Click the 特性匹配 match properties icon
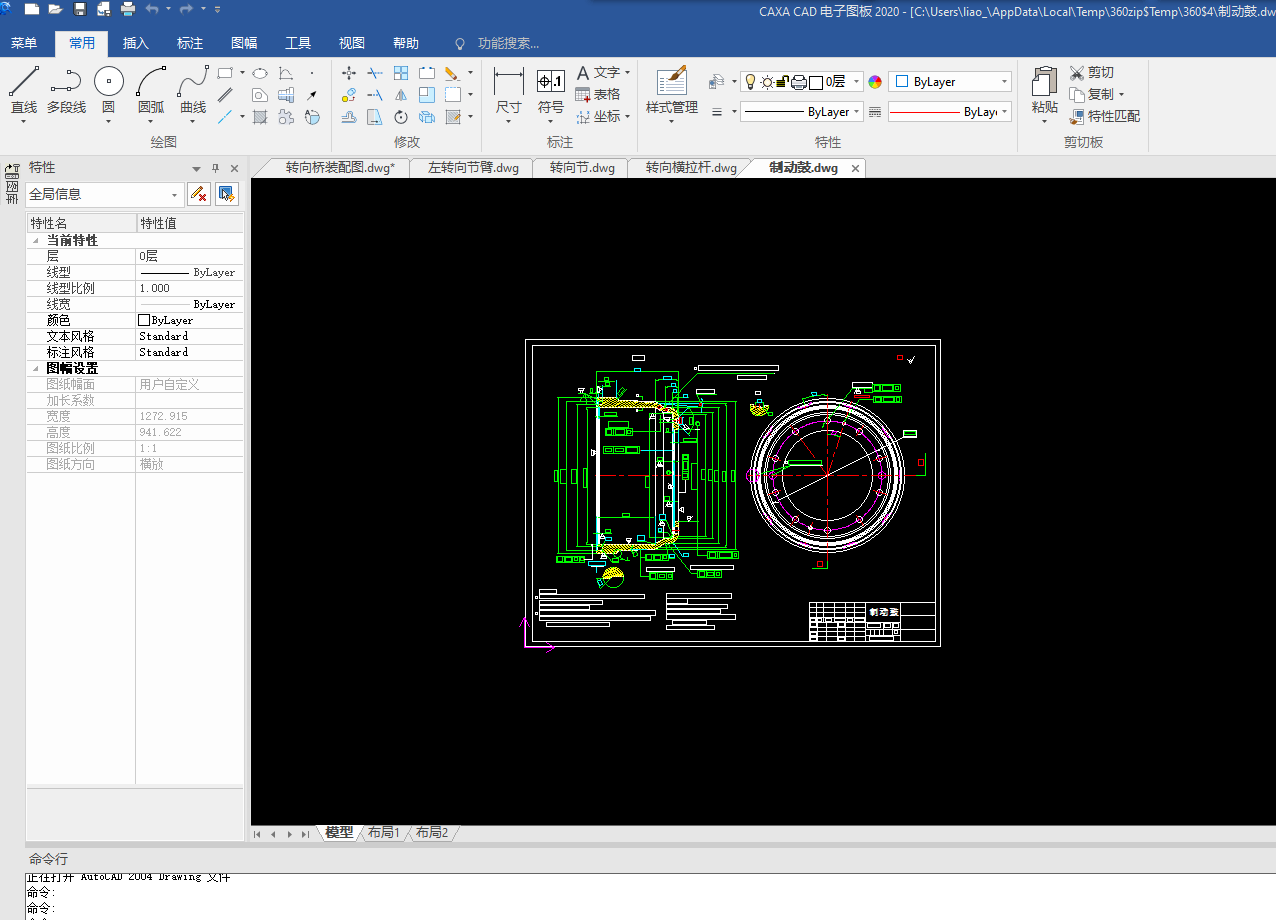Viewport: 1276px width, 920px height. coord(1077,116)
